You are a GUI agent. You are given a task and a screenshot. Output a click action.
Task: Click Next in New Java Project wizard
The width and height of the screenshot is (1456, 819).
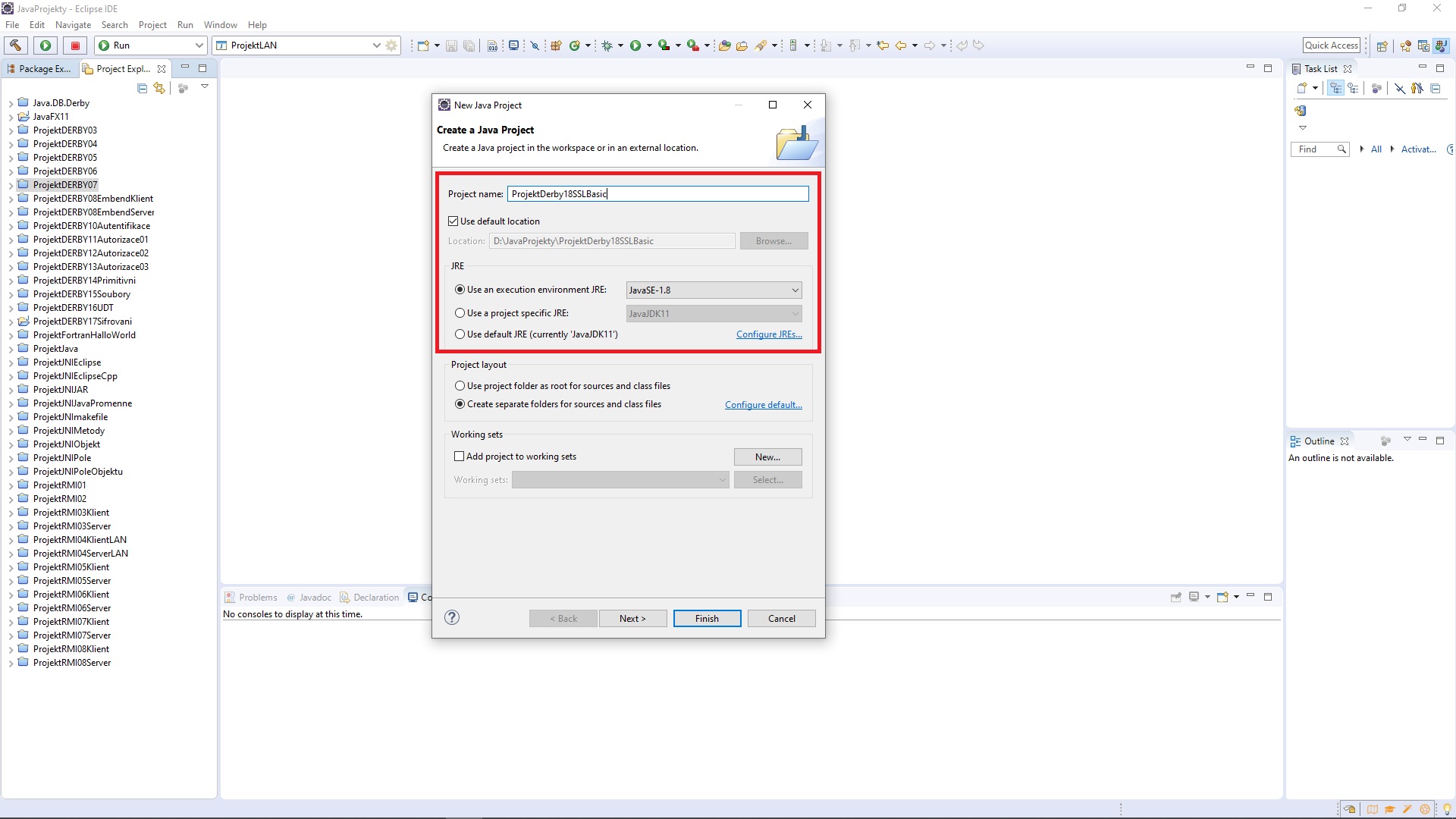(632, 617)
